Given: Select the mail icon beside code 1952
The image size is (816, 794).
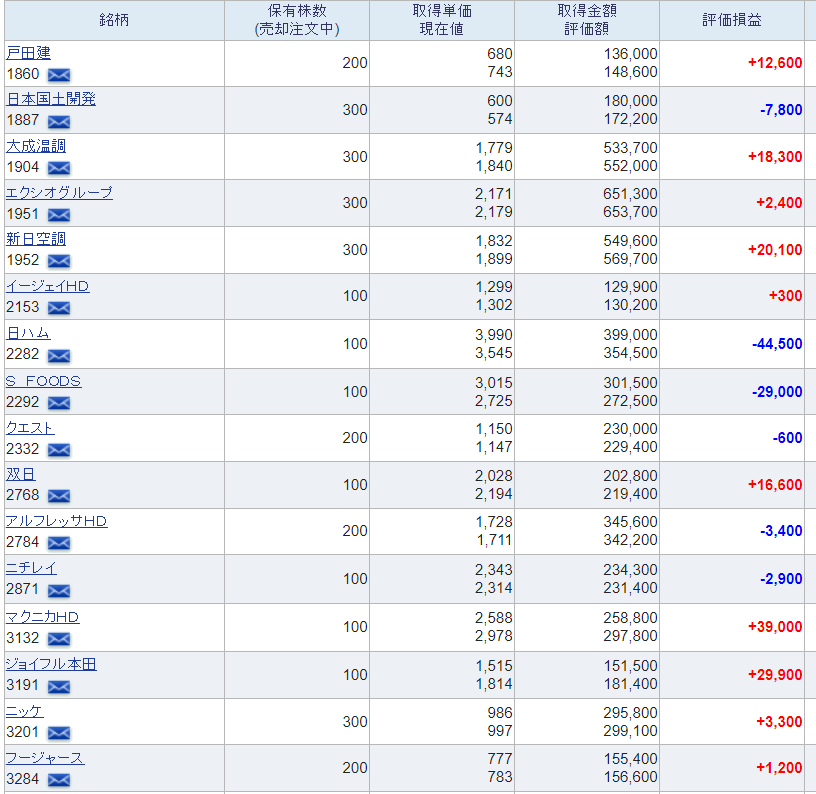Looking at the screenshot, I should click(x=59, y=261).
